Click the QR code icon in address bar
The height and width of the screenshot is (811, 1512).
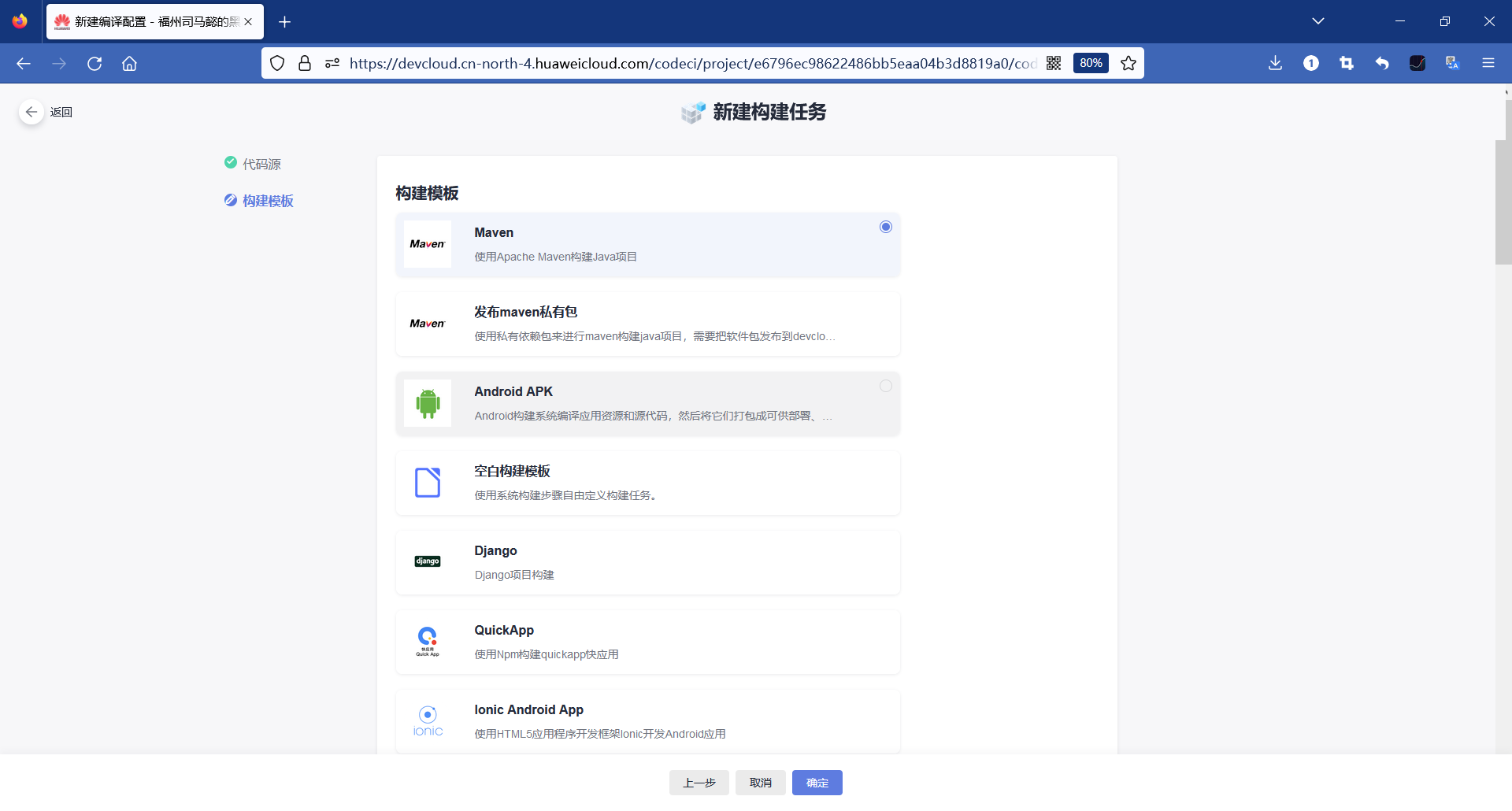click(x=1054, y=64)
